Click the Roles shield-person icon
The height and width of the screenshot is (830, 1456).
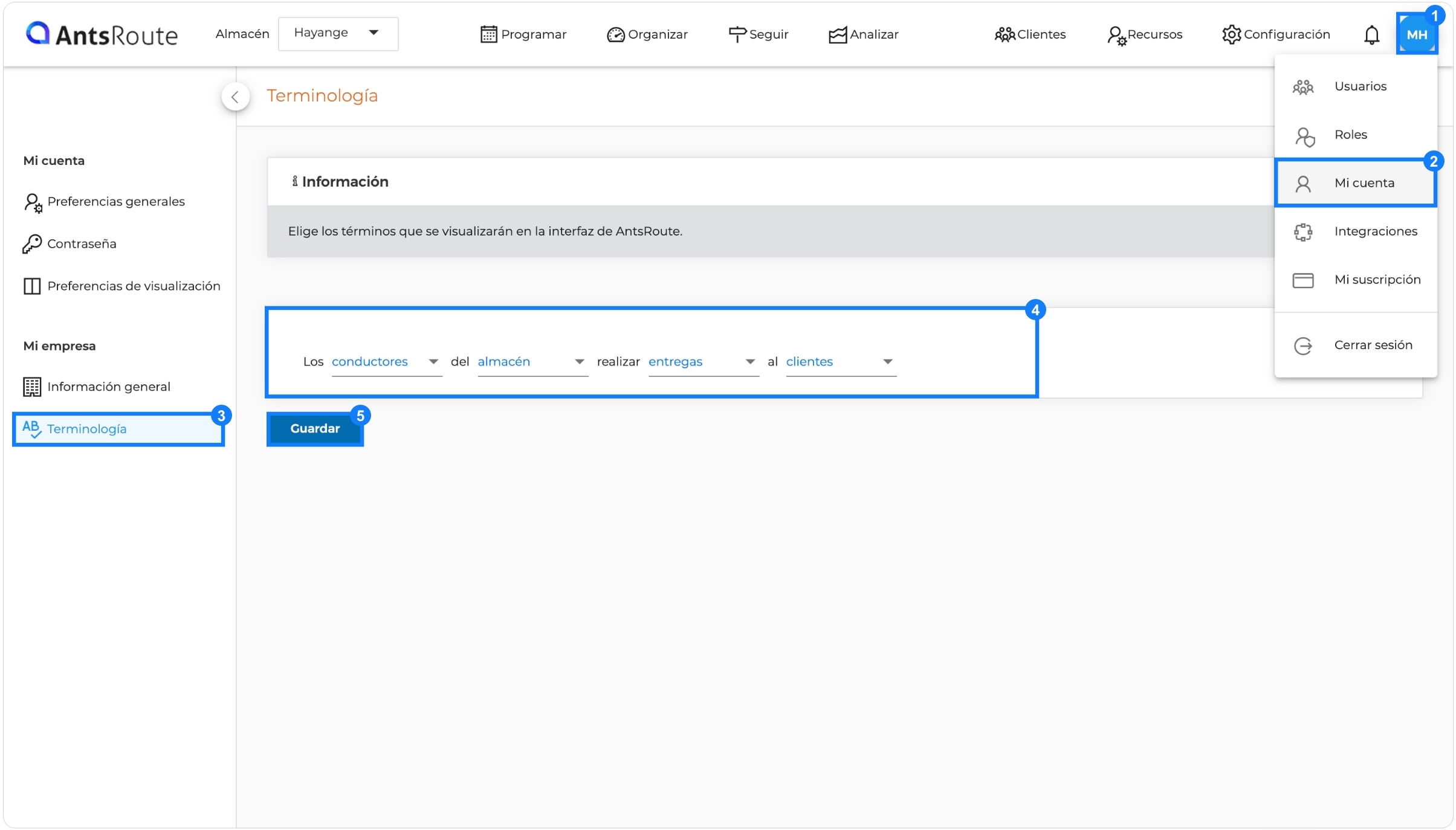click(x=1304, y=137)
